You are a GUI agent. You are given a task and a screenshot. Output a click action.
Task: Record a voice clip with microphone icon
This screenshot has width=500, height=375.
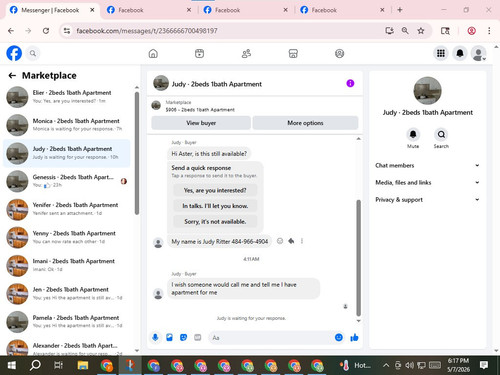point(155,337)
